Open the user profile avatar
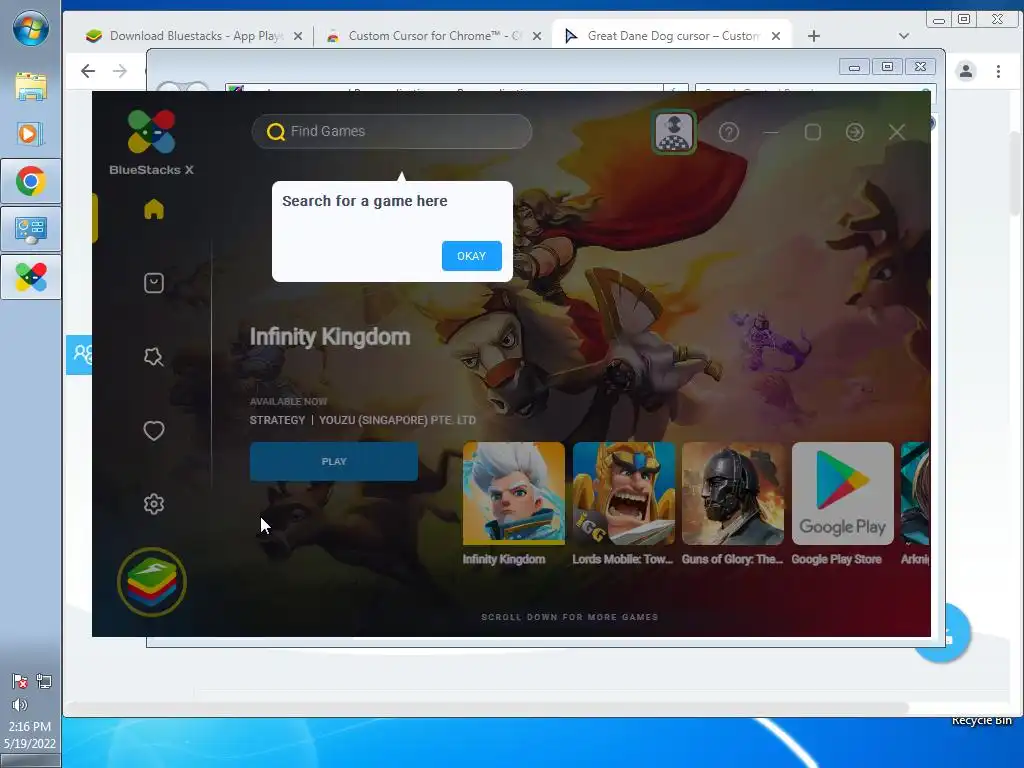1024x768 pixels. [674, 132]
